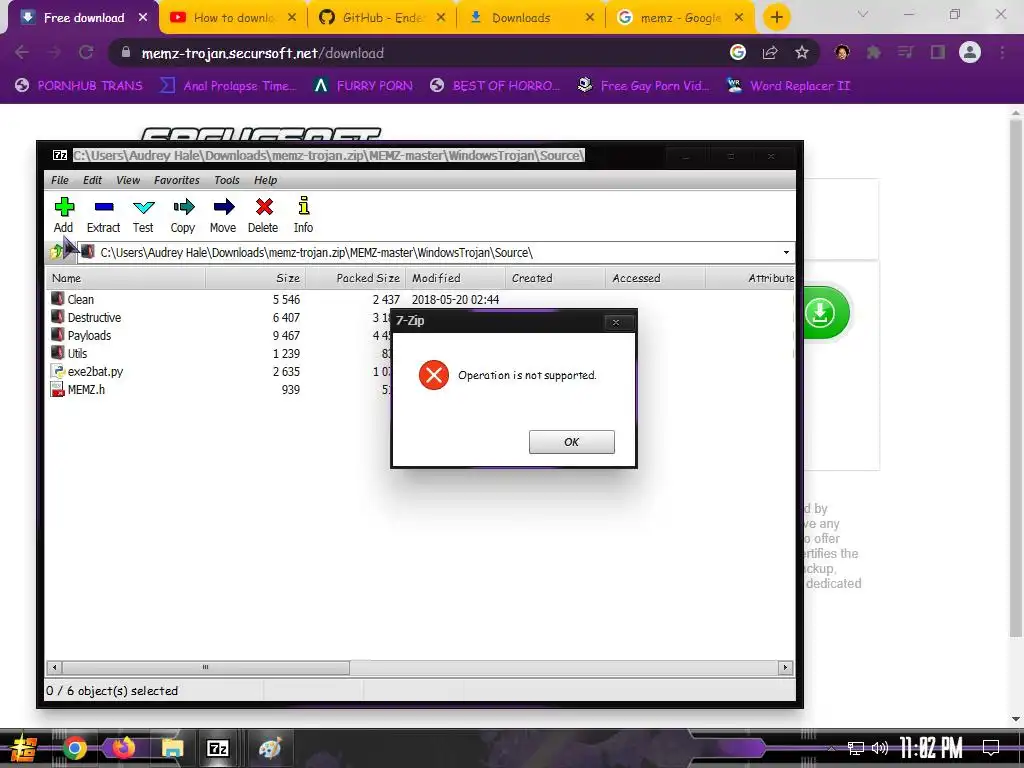The height and width of the screenshot is (768, 1024).
Task: Open the Paint taskbar icon
Action: click(x=269, y=748)
